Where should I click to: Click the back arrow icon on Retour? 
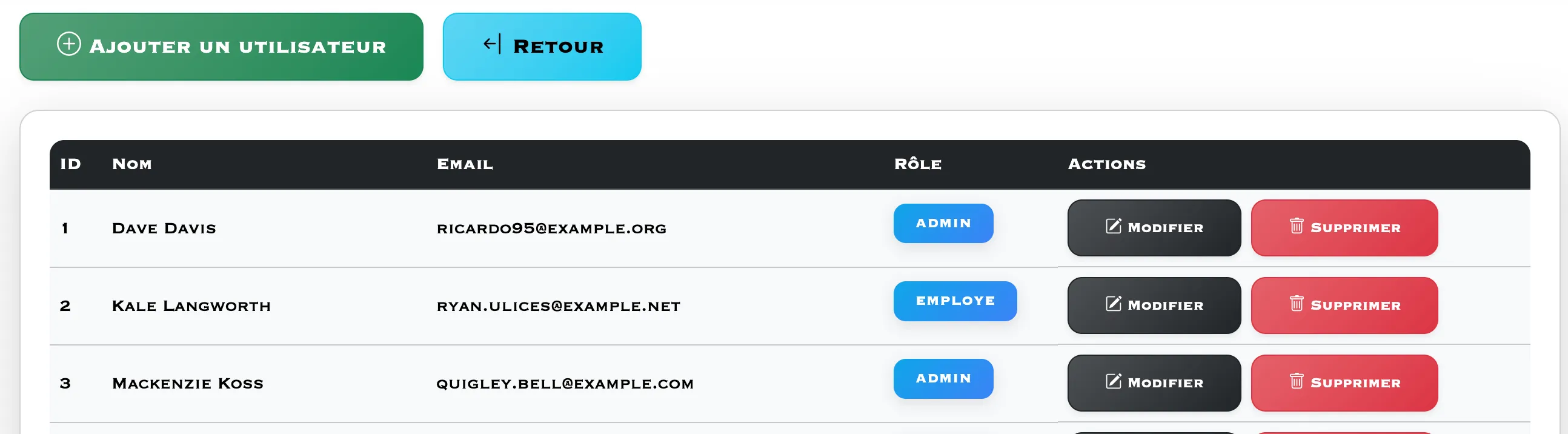[x=492, y=44]
